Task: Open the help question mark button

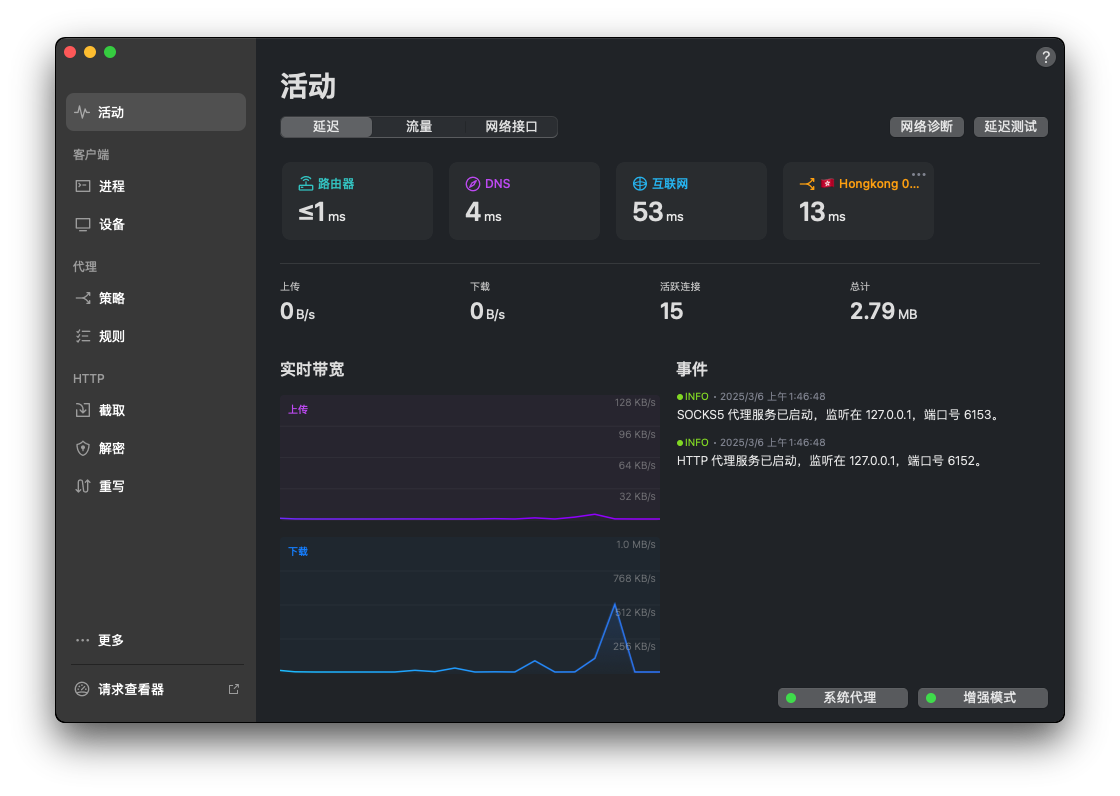Action: pyautogui.click(x=1046, y=57)
